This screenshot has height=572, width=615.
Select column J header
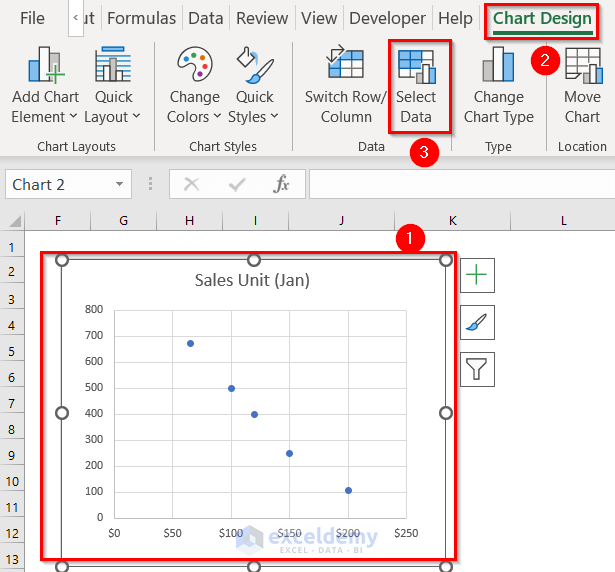coord(341,221)
